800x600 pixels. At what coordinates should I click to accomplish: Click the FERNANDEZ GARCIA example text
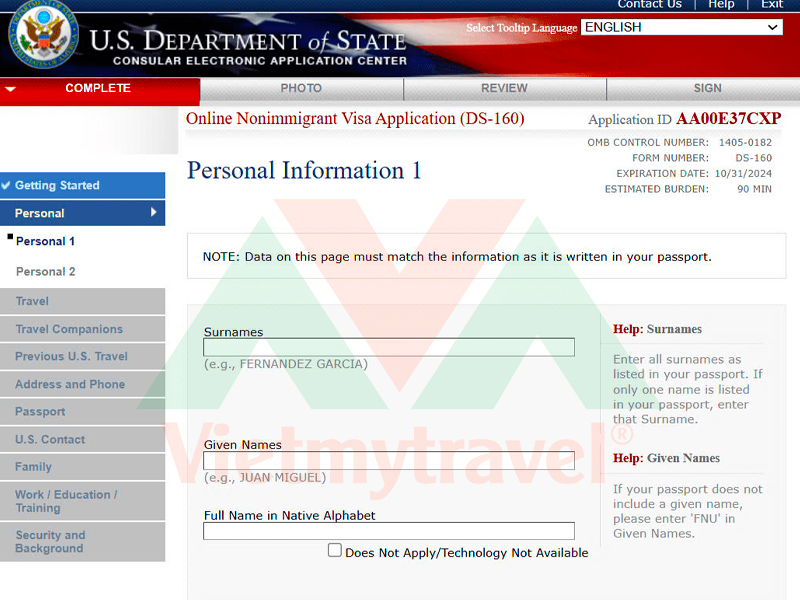[x=286, y=364]
